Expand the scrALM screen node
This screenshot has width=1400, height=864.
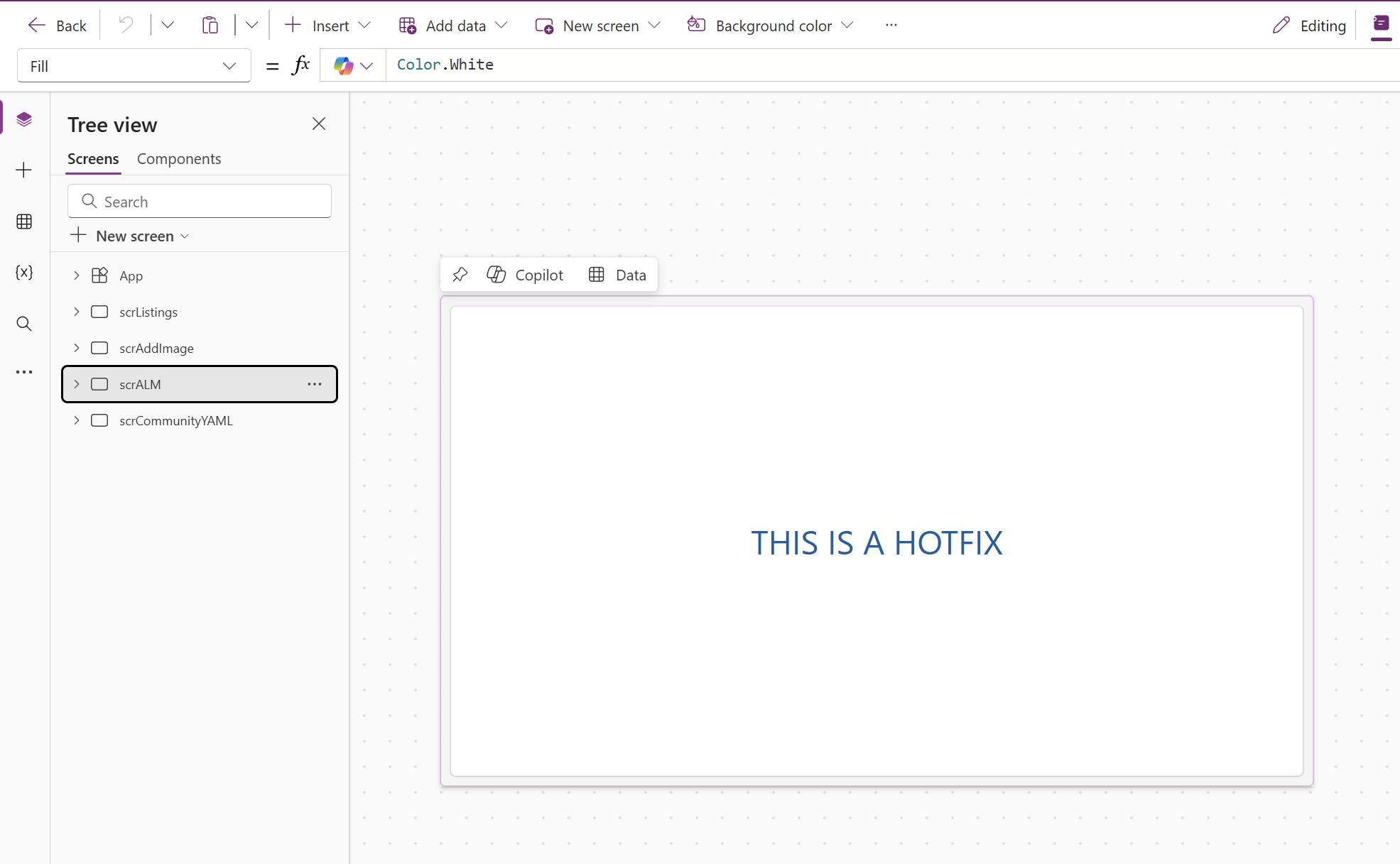coord(77,384)
